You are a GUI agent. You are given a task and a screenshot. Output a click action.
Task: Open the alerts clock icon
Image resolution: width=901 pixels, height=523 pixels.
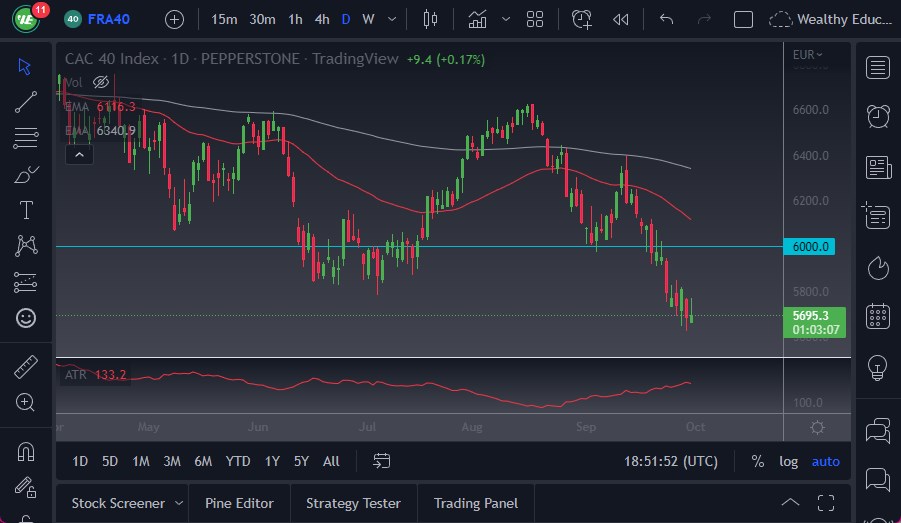click(878, 115)
